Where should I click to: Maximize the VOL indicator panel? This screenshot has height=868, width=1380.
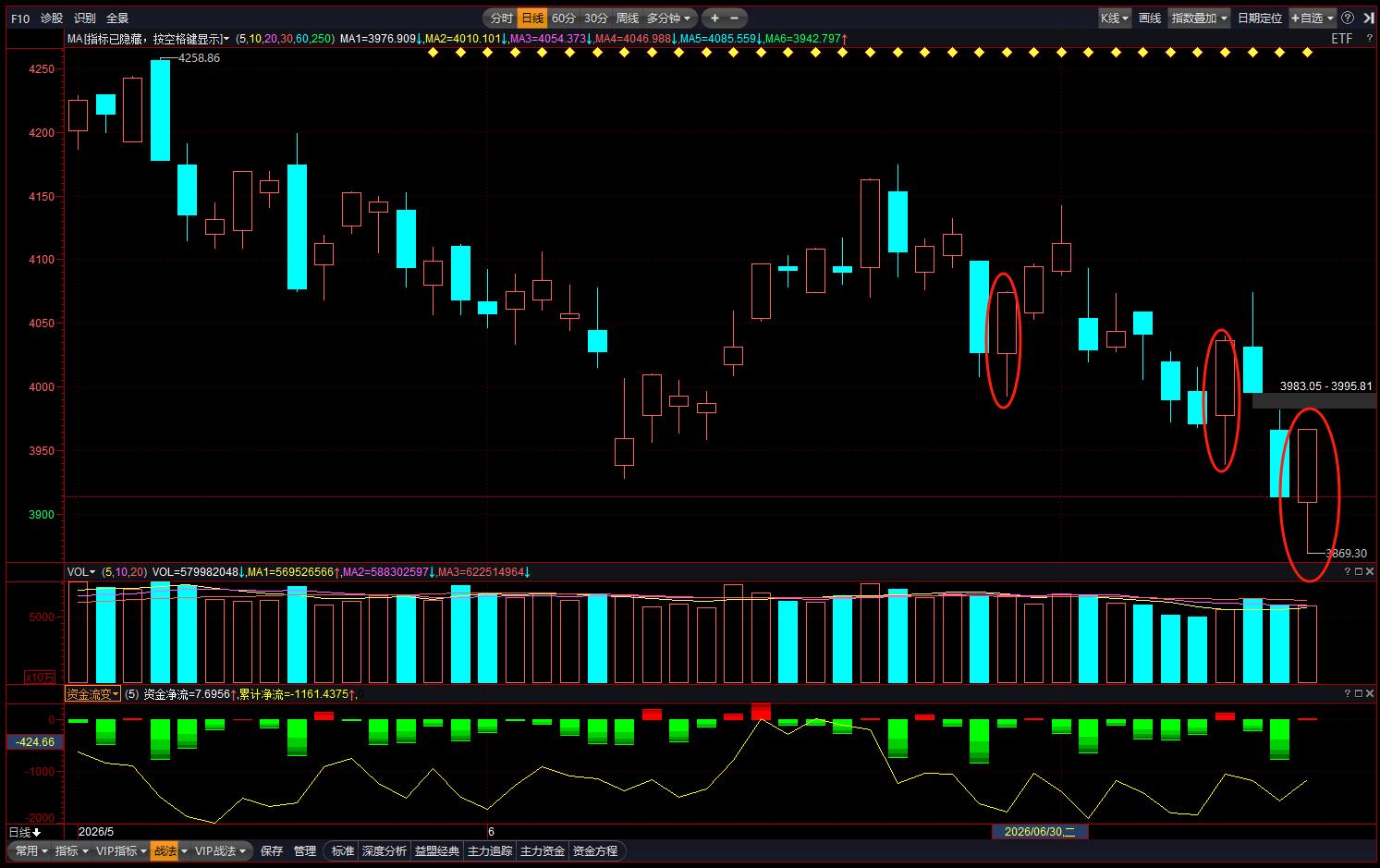[1359, 572]
